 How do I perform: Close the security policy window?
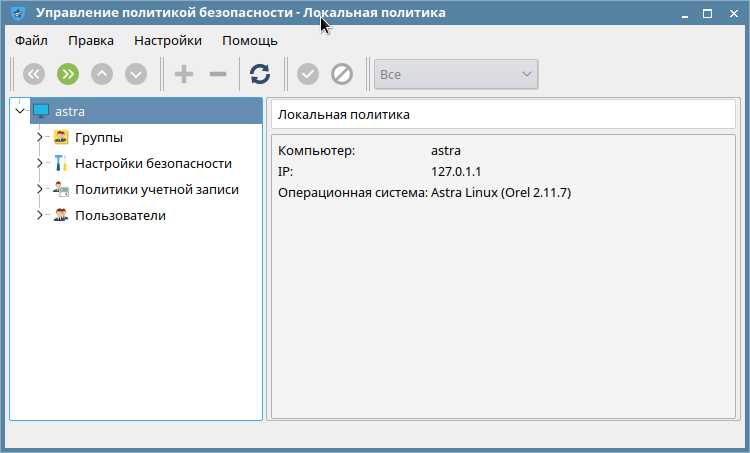pyautogui.click(x=733, y=14)
